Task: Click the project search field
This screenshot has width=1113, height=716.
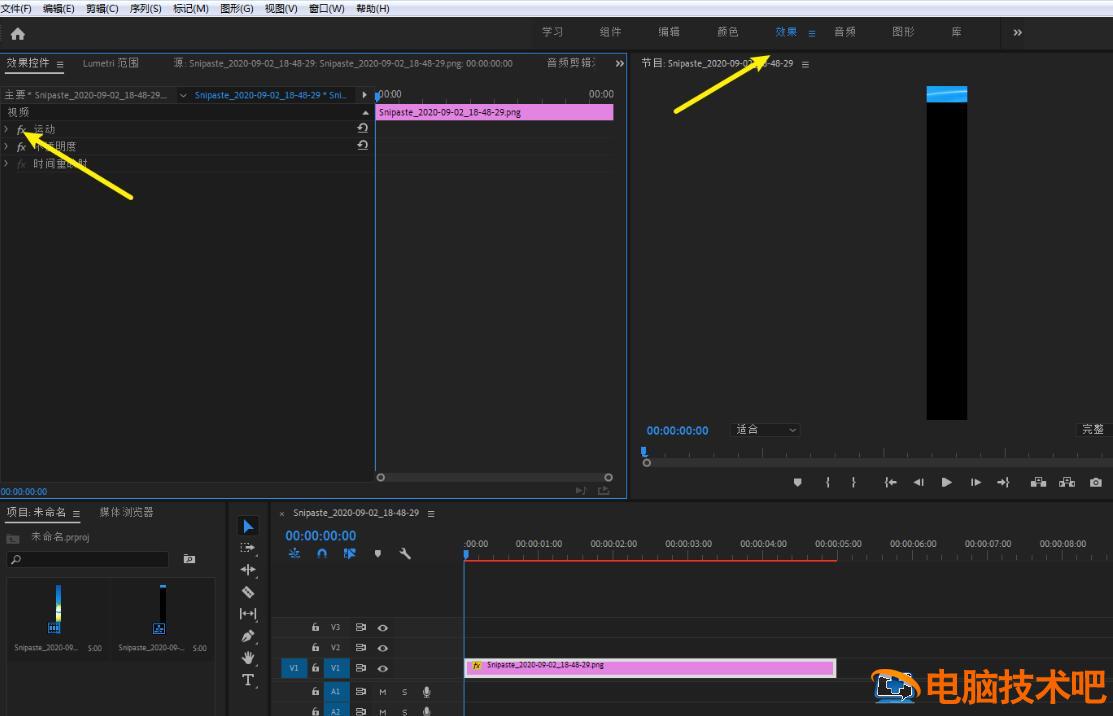Action: tap(88, 559)
